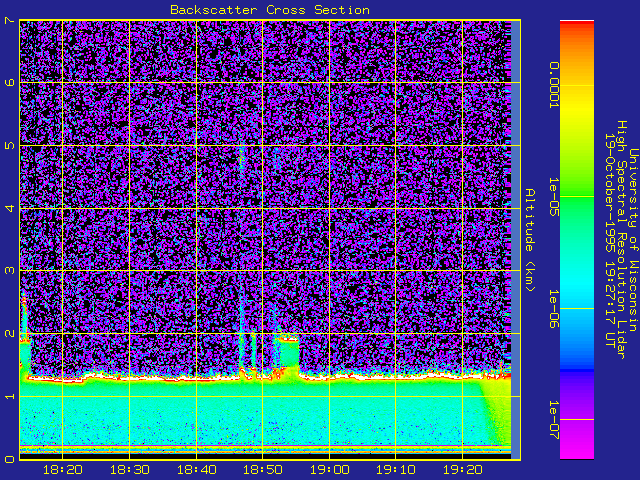This screenshot has width=640, height=480.
Task: Click the 18:40 time axis label
Action: [196, 470]
